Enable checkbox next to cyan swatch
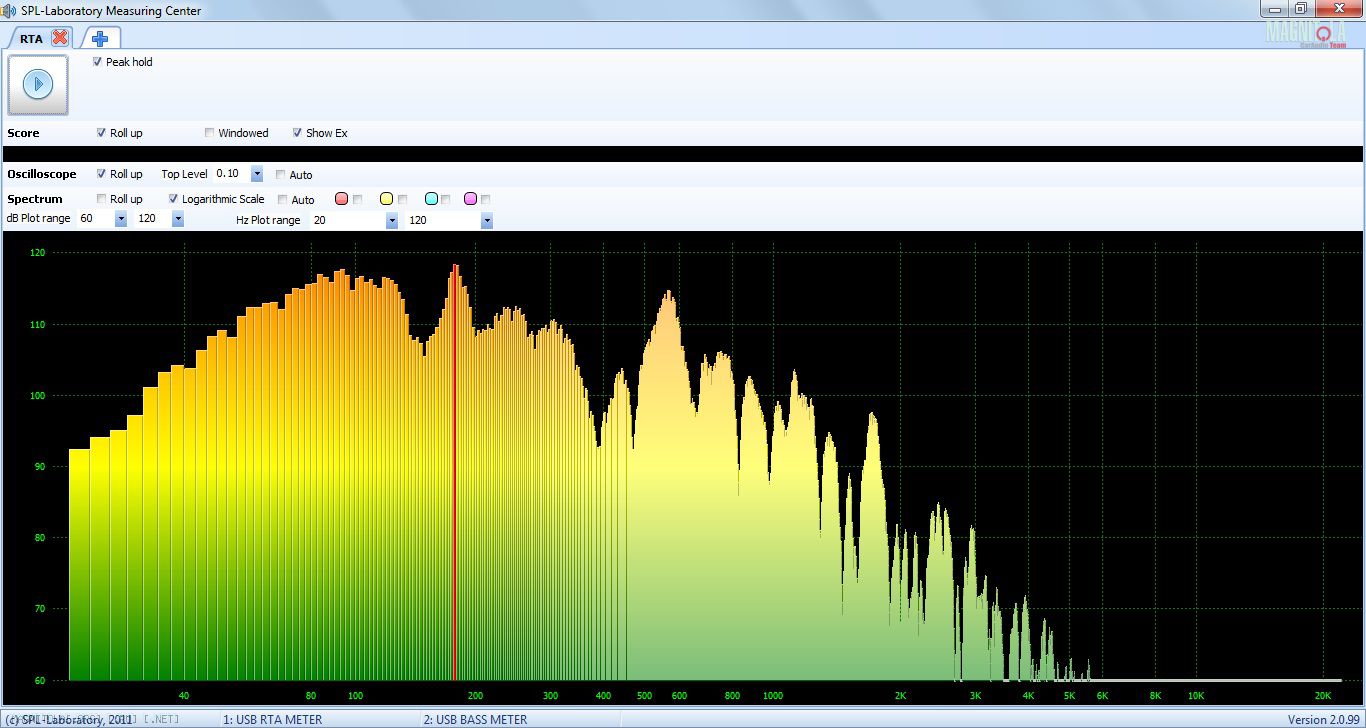This screenshot has height=728, width=1366. pos(446,199)
